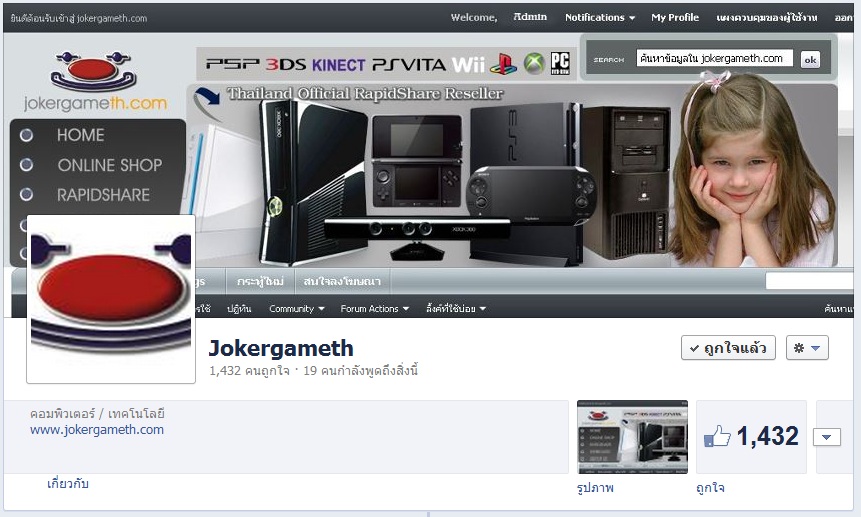Click the กระทู้ใหม่ tab in cover
The image size is (861, 517).
tap(260, 282)
